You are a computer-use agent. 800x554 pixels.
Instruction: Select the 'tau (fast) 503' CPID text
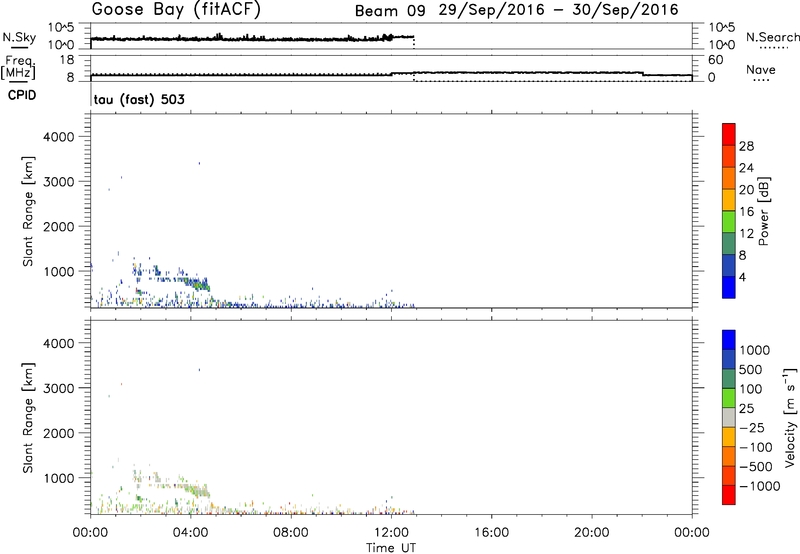click(x=139, y=99)
